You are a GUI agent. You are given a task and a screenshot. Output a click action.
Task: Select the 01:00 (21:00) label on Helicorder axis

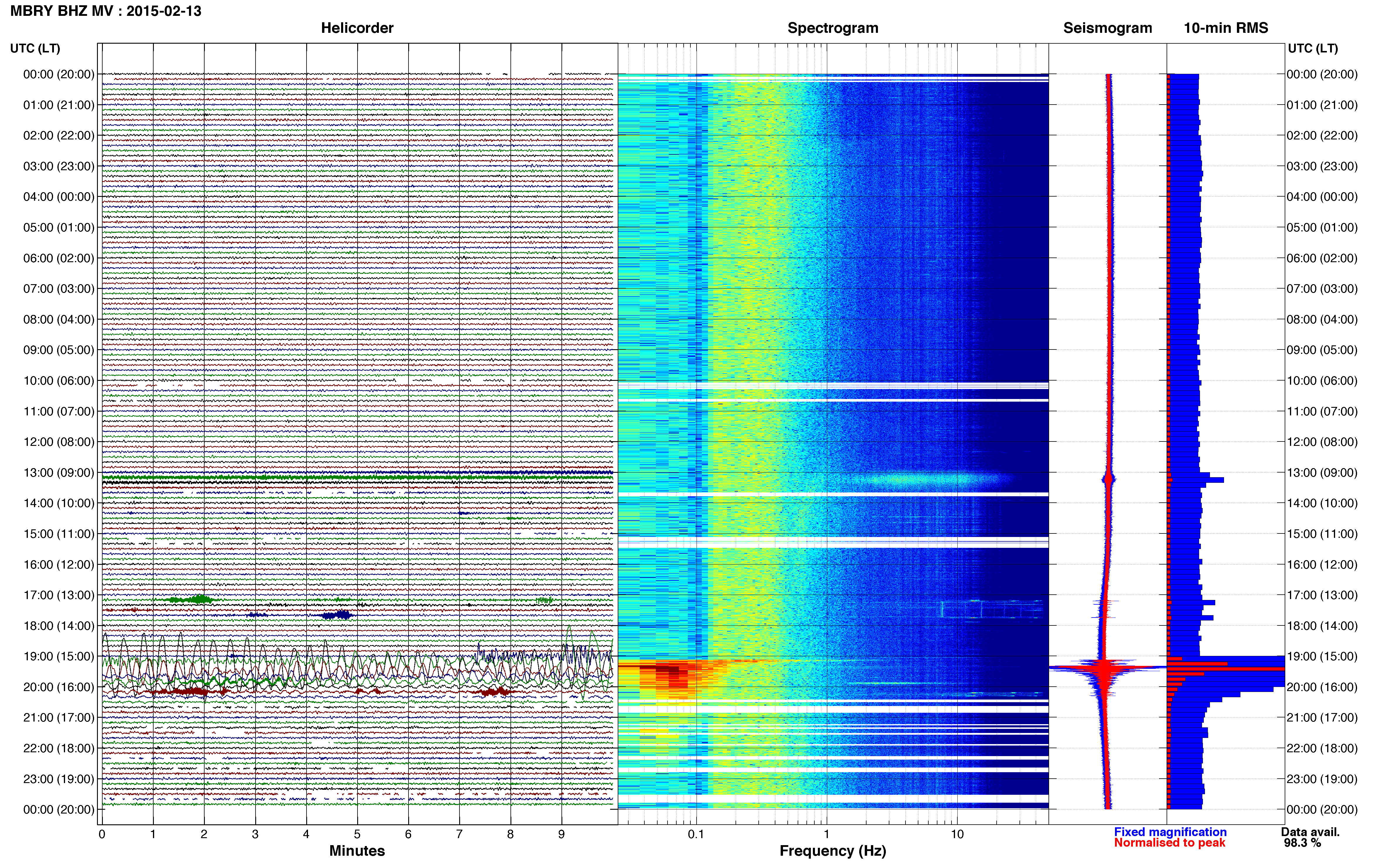click(59, 105)
